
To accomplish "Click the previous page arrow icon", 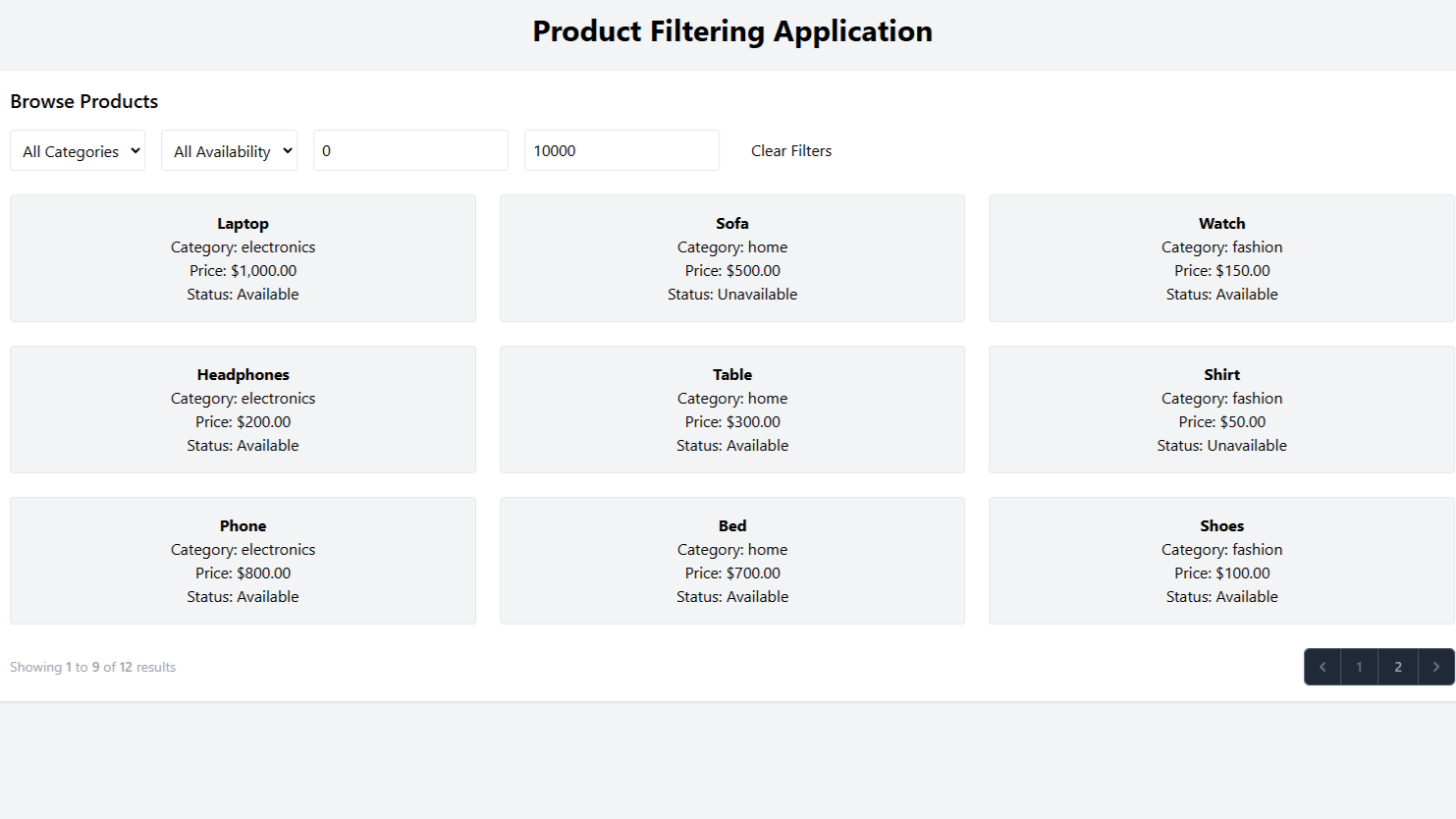I will tap(1322, 667).
